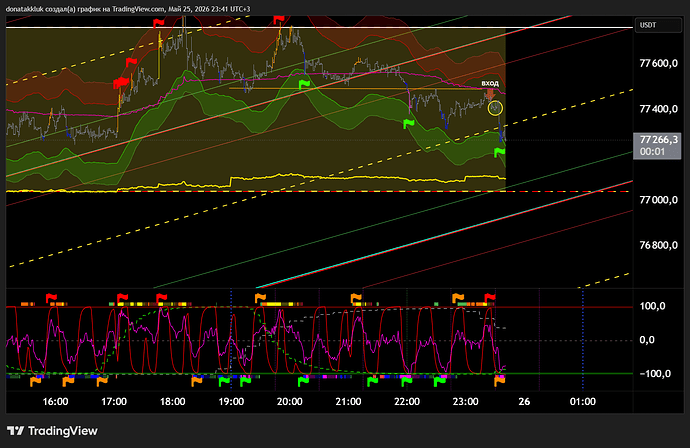Click the 23:00 time axis label

[x=466, y=401]
